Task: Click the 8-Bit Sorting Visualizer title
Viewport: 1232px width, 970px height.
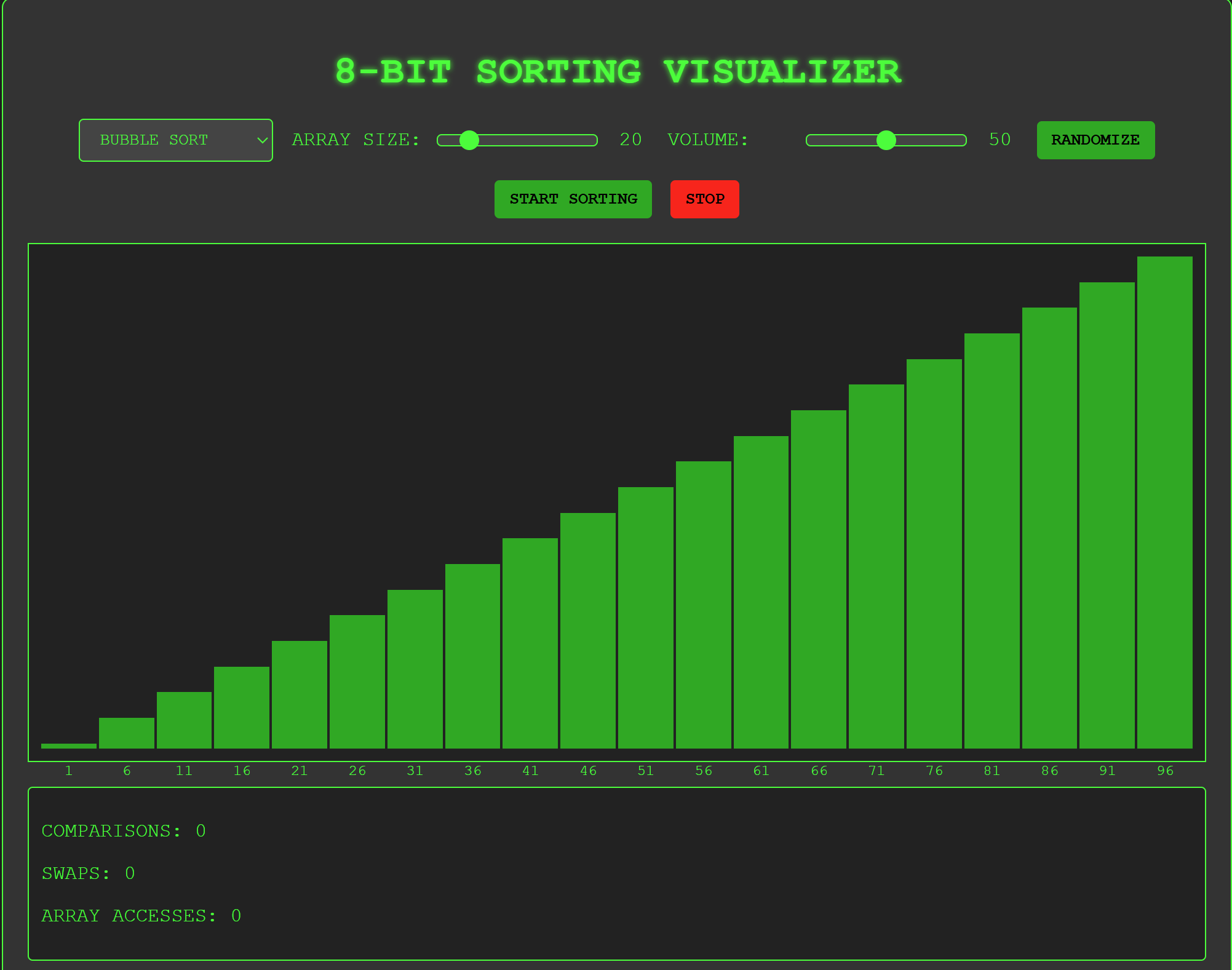Action: pyautogui.click(x=618, y=72)
